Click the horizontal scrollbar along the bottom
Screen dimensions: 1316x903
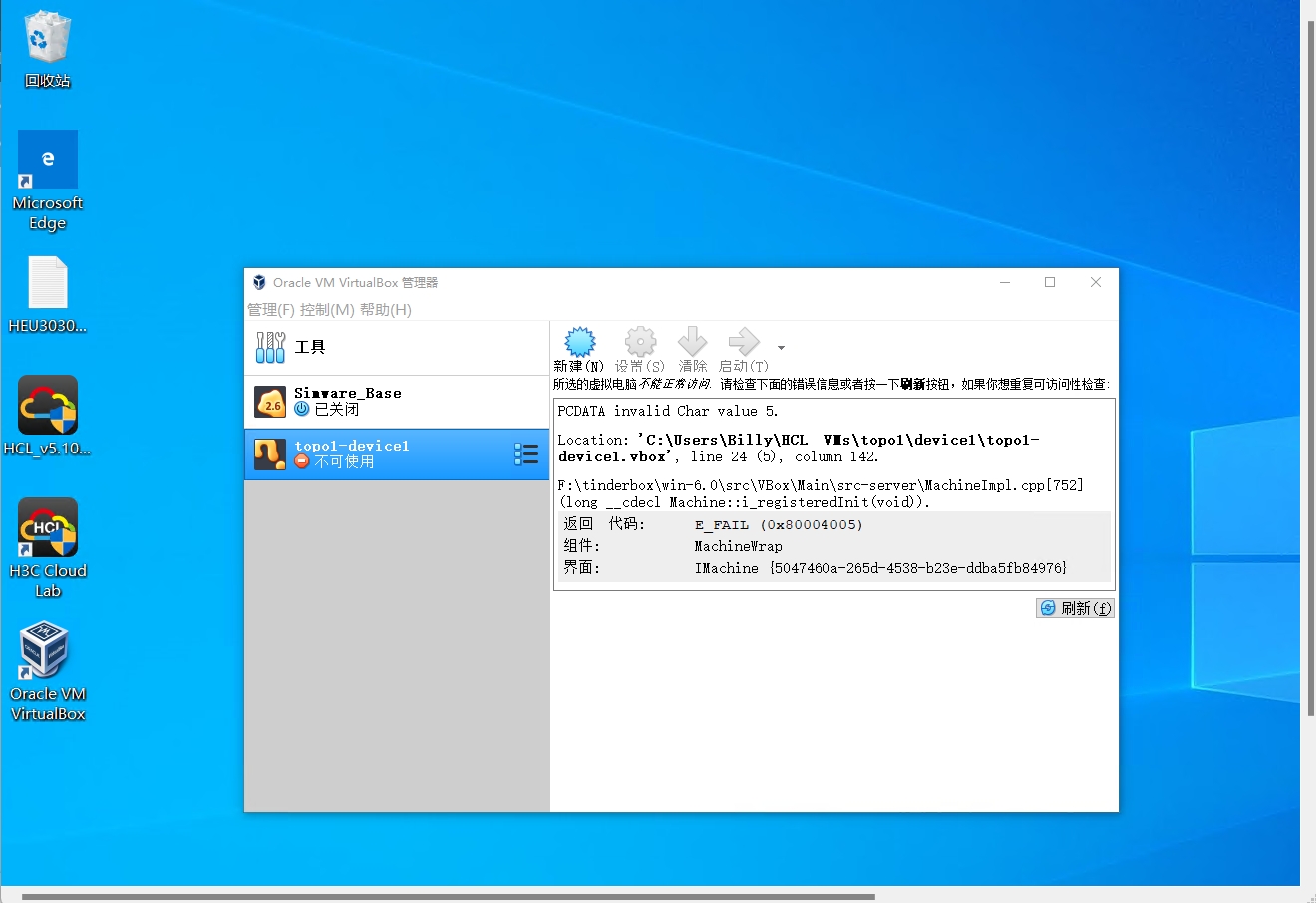(449, 897)
